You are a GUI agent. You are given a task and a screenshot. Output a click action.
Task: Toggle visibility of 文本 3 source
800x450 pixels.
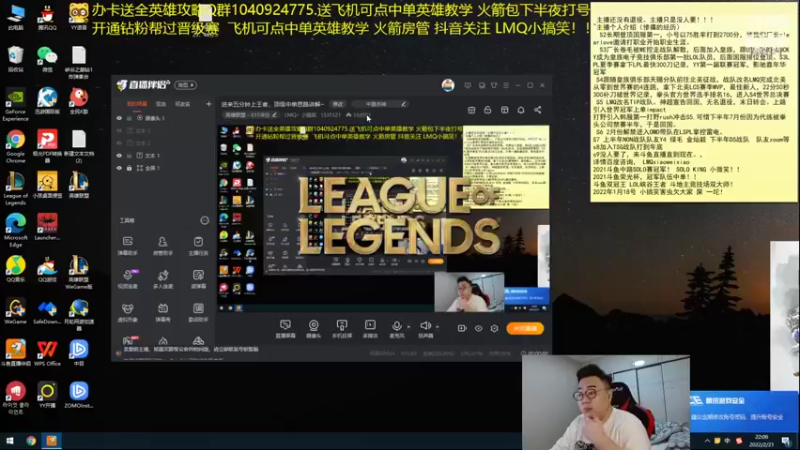click(x=119, y=131)
